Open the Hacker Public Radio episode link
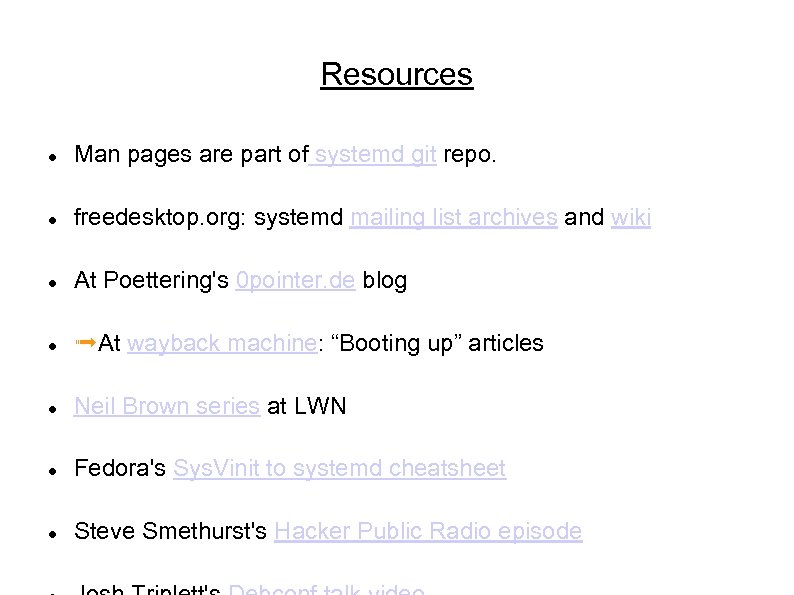 [x=428, y=531]
